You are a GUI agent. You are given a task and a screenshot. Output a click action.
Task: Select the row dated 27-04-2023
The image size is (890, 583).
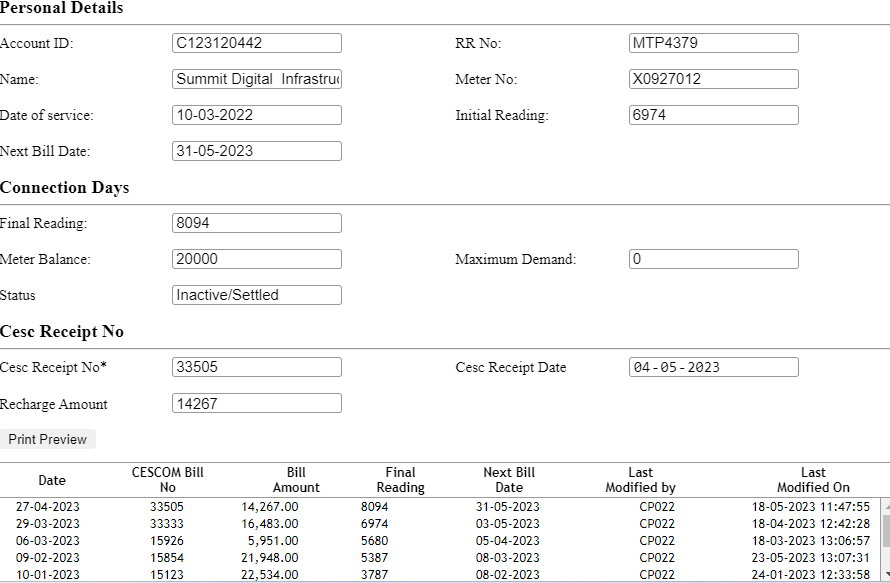440,507
